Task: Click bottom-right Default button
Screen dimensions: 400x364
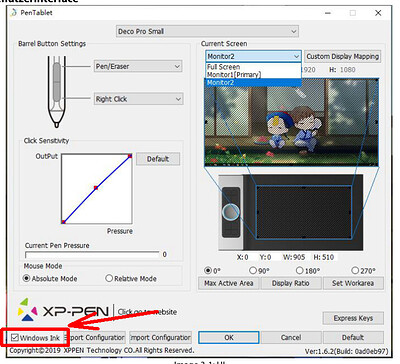Action: click(353, 337)
